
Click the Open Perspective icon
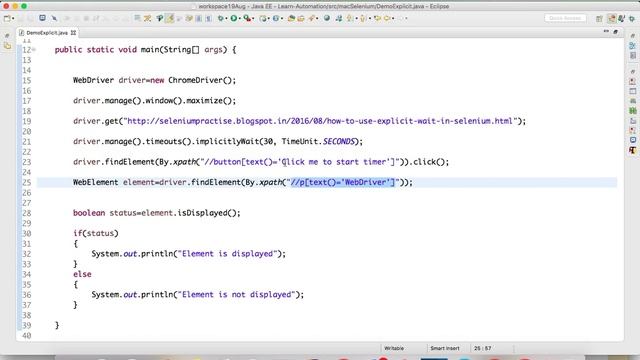pos(599,19)
